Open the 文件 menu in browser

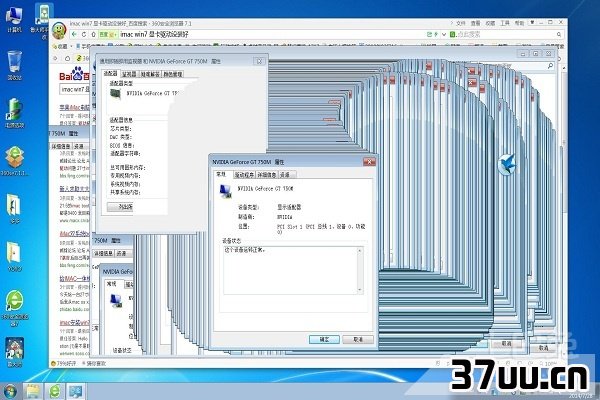461,23
